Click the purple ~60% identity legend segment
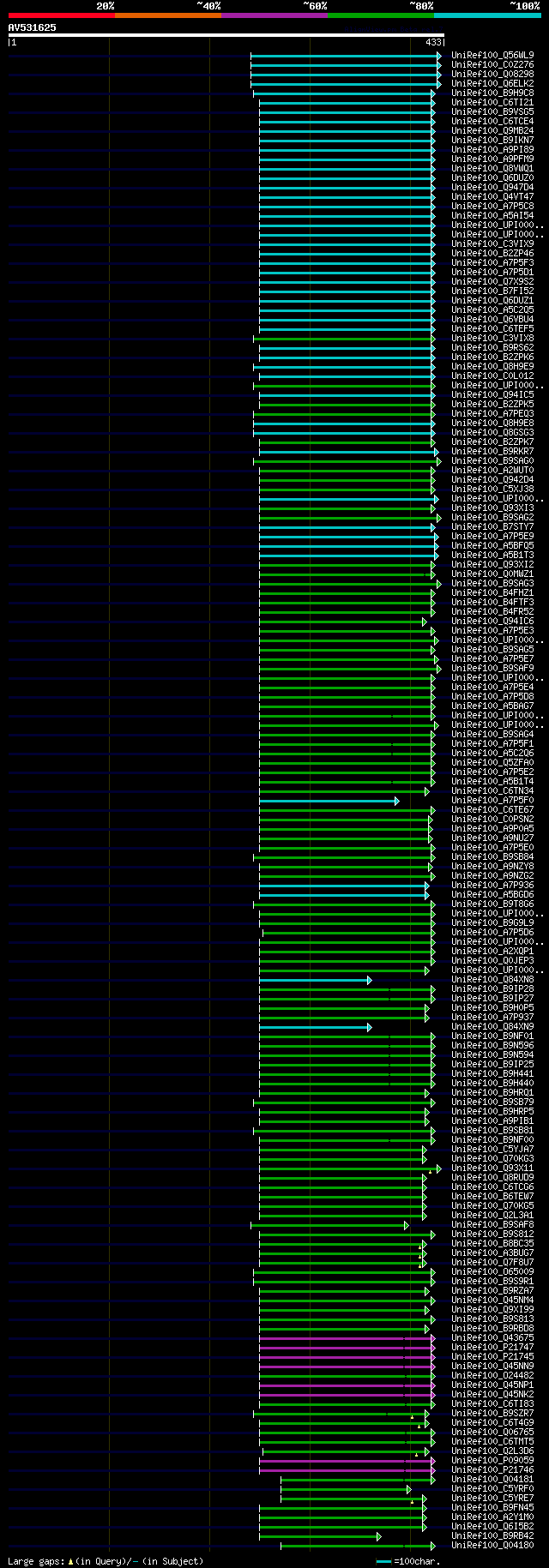This screenshot has height=1568, width=549. click(274, 15)
